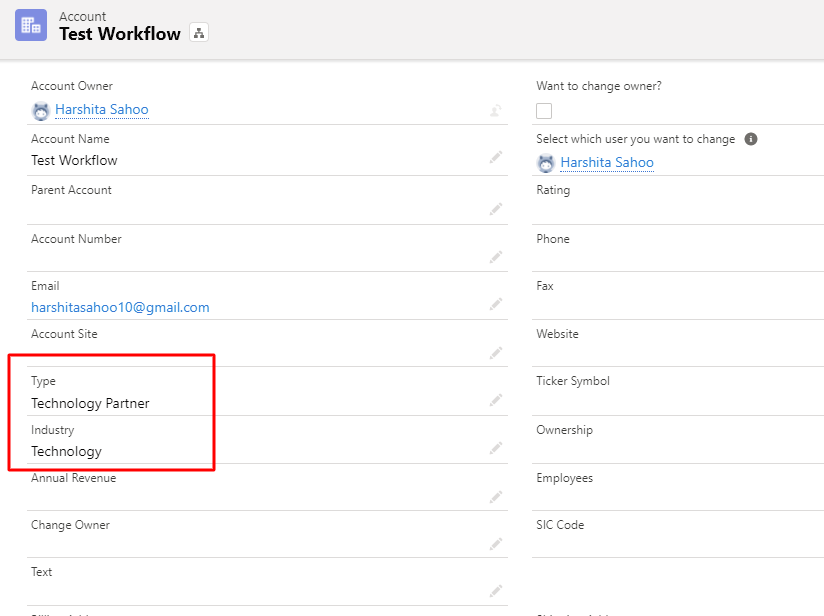
Task: Click the Ownership field label
Action: coord(564,430)
